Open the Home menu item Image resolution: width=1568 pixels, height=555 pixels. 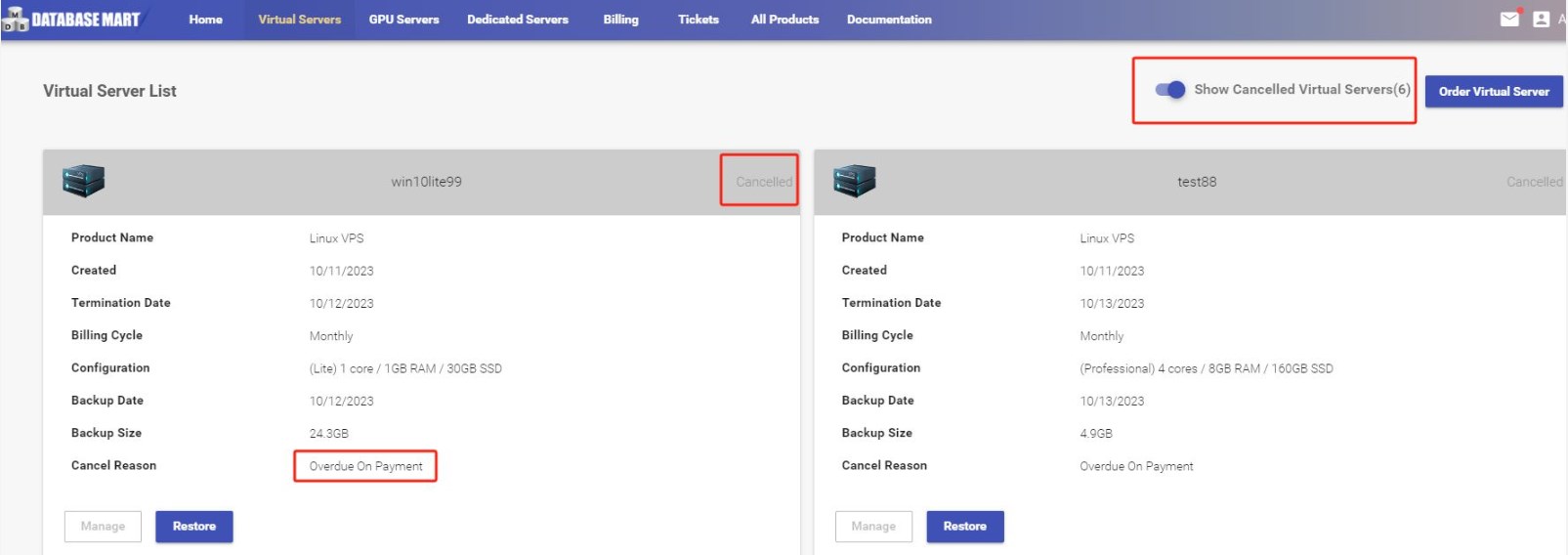pyautogui.click(x=205, y=20)
